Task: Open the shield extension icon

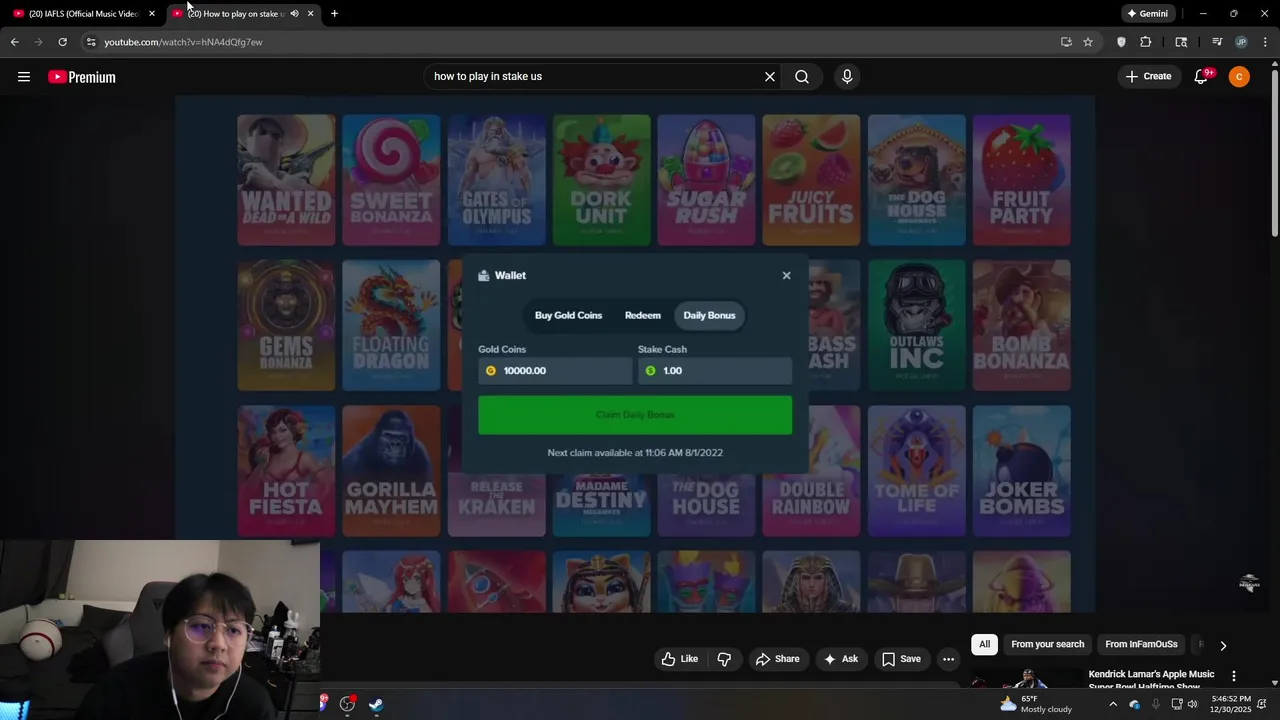Action: coord(1121,42)
